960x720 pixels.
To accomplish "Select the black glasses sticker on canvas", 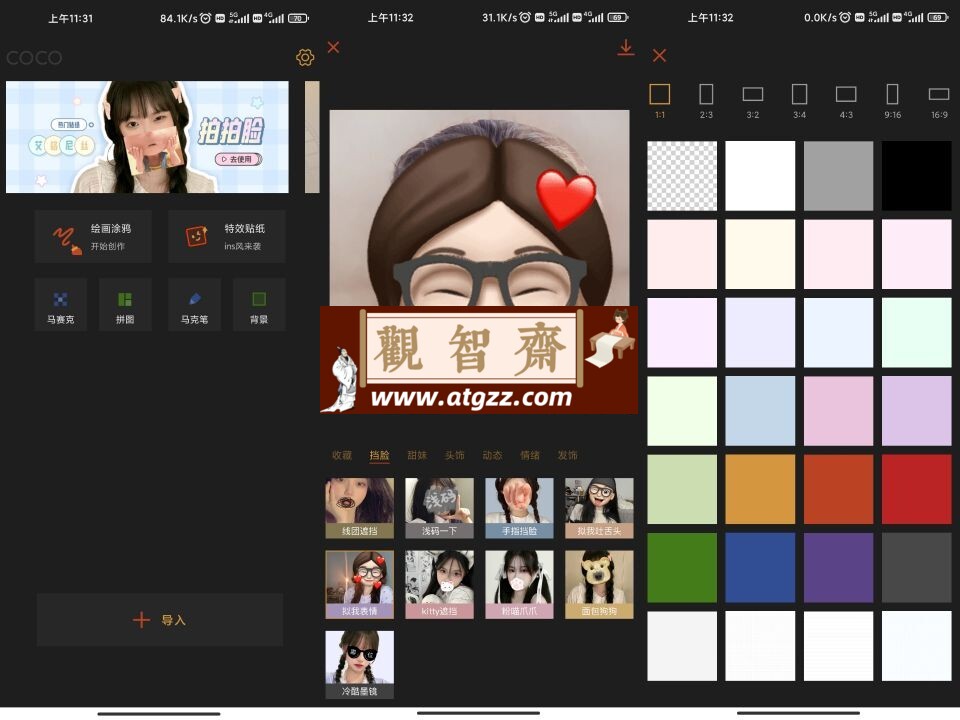I will (490, 280).
